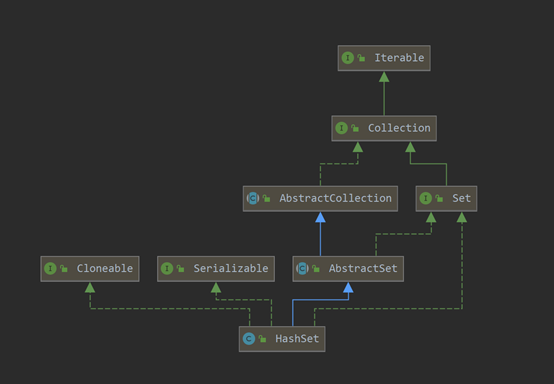This screenshot has height=384, width=554.
Task: Select the Serializable label text
Action: coord(231,268)
